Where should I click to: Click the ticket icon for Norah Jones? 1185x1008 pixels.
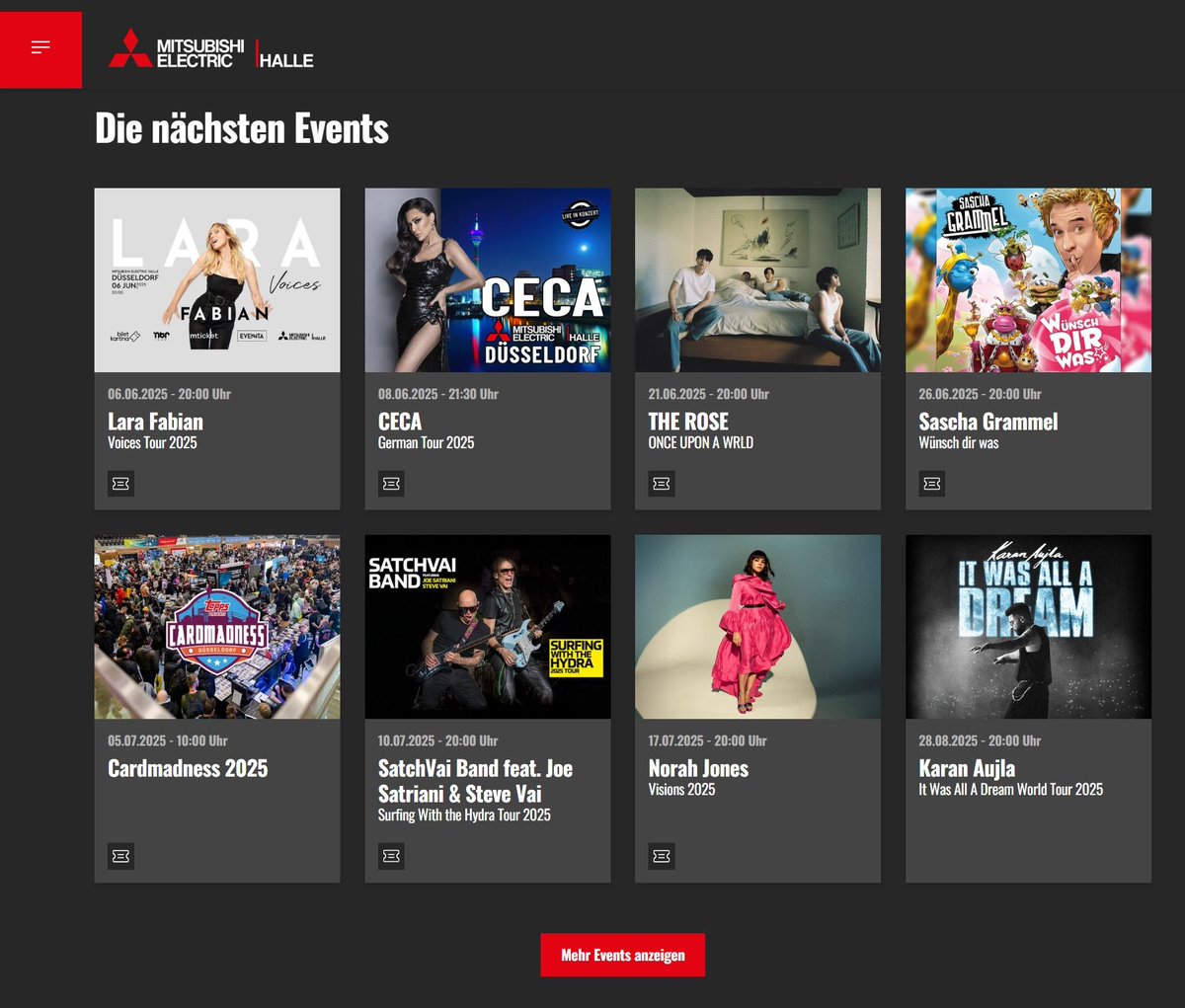pyautogui.click(x=662, y=856)
